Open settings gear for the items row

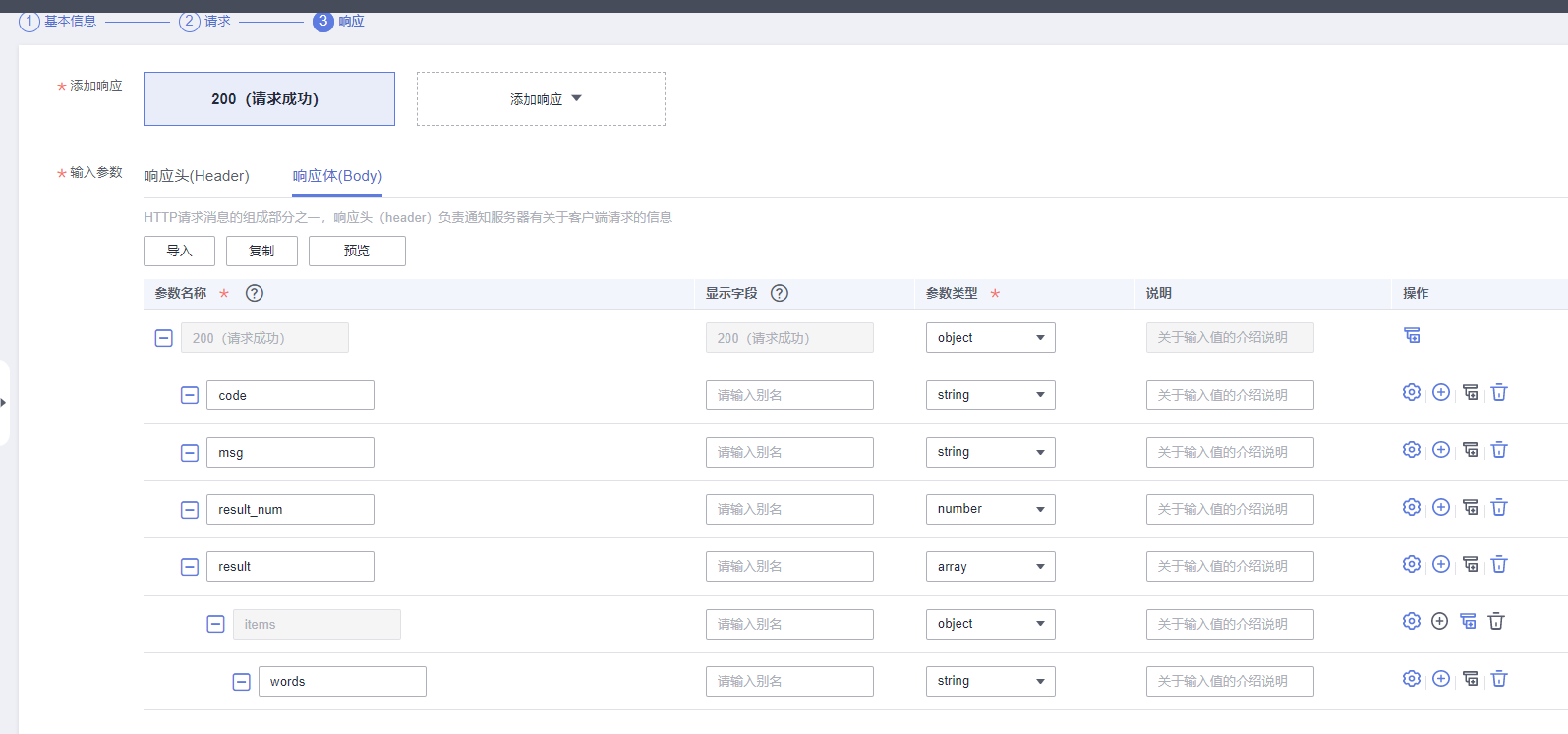pyautogui.click(x=1412, y=621)
